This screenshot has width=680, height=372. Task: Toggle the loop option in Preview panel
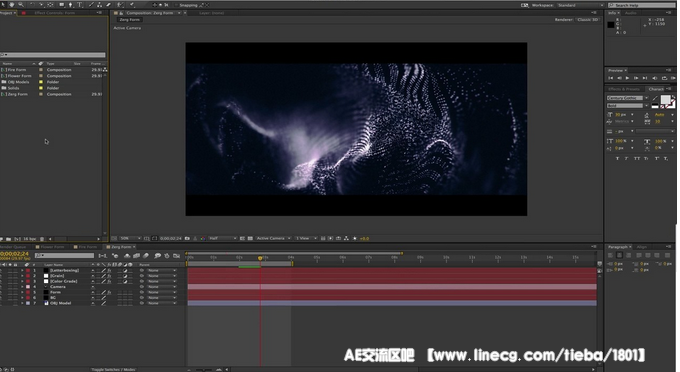pyautogui.click(x=664, y=78)
